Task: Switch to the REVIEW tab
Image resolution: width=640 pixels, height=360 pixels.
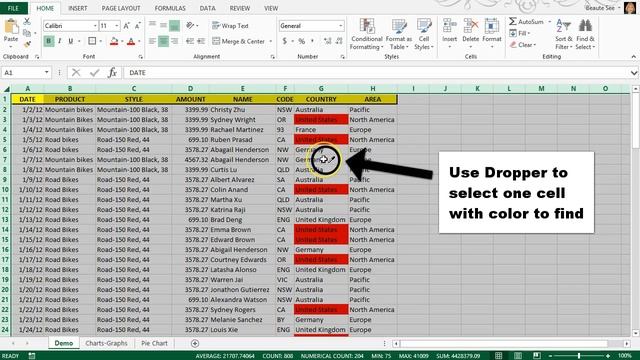Action: tap(240, 8)
